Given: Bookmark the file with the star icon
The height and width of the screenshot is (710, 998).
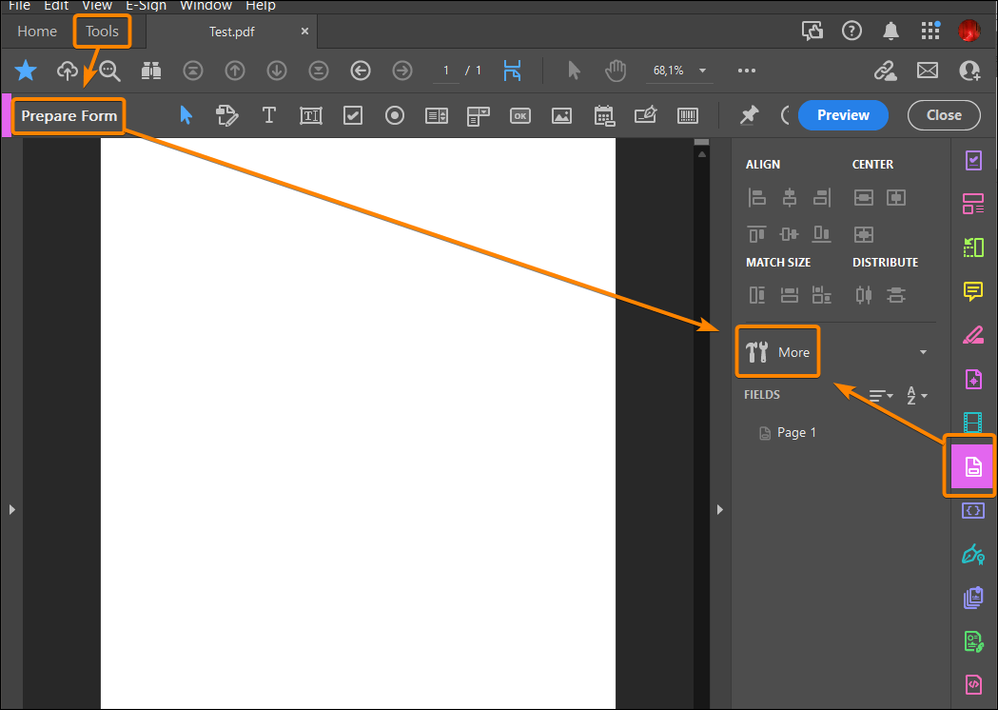Looking at the screenshot, I should 26,71.
